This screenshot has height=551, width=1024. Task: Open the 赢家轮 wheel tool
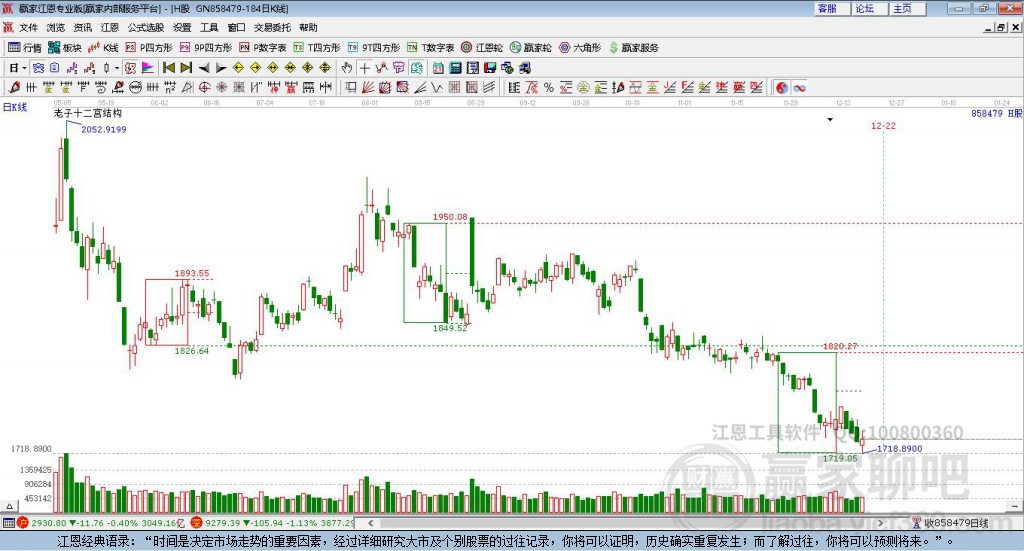pos(530,48)
